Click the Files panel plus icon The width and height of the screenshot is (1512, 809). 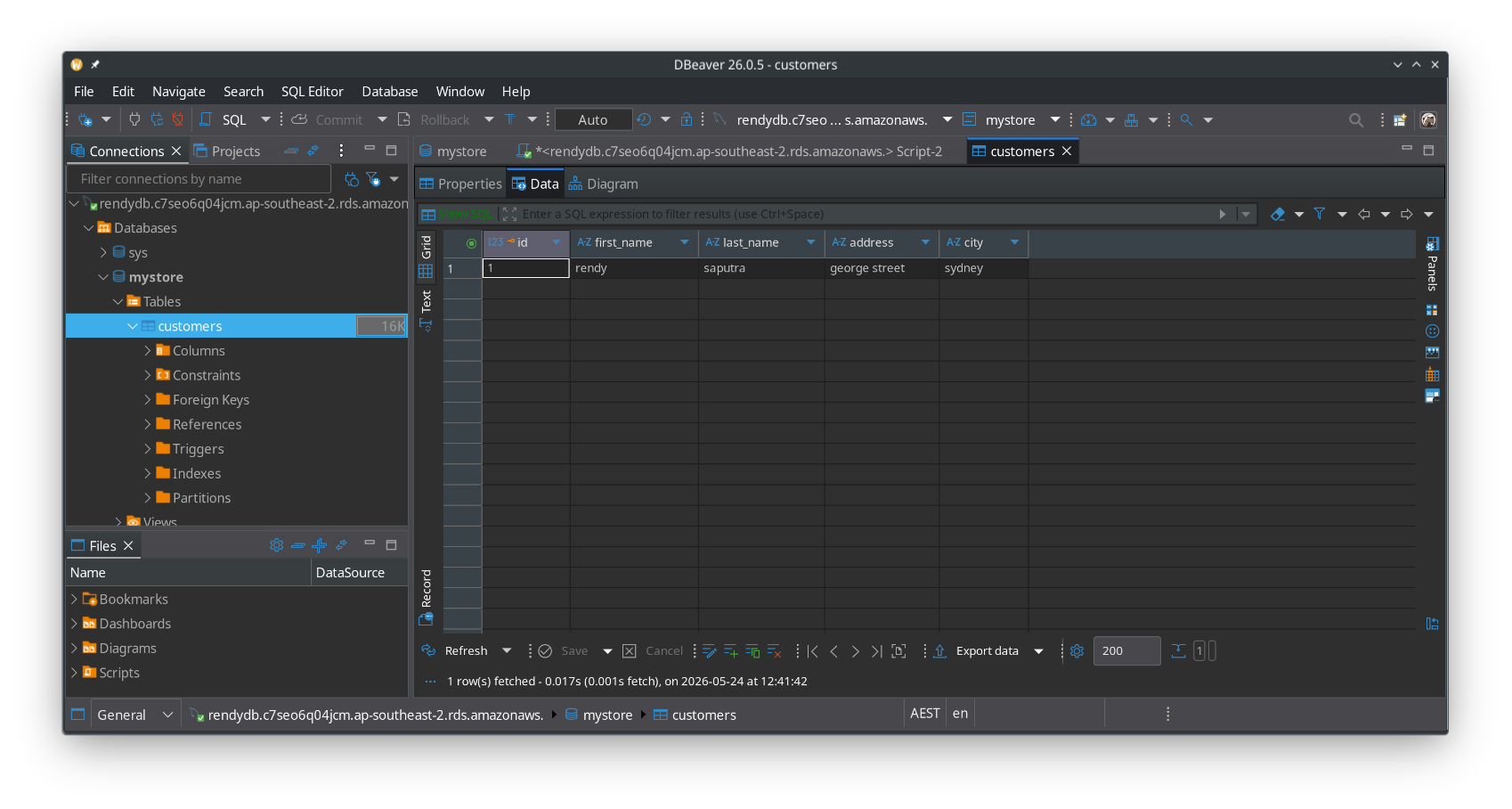point(320,545)
